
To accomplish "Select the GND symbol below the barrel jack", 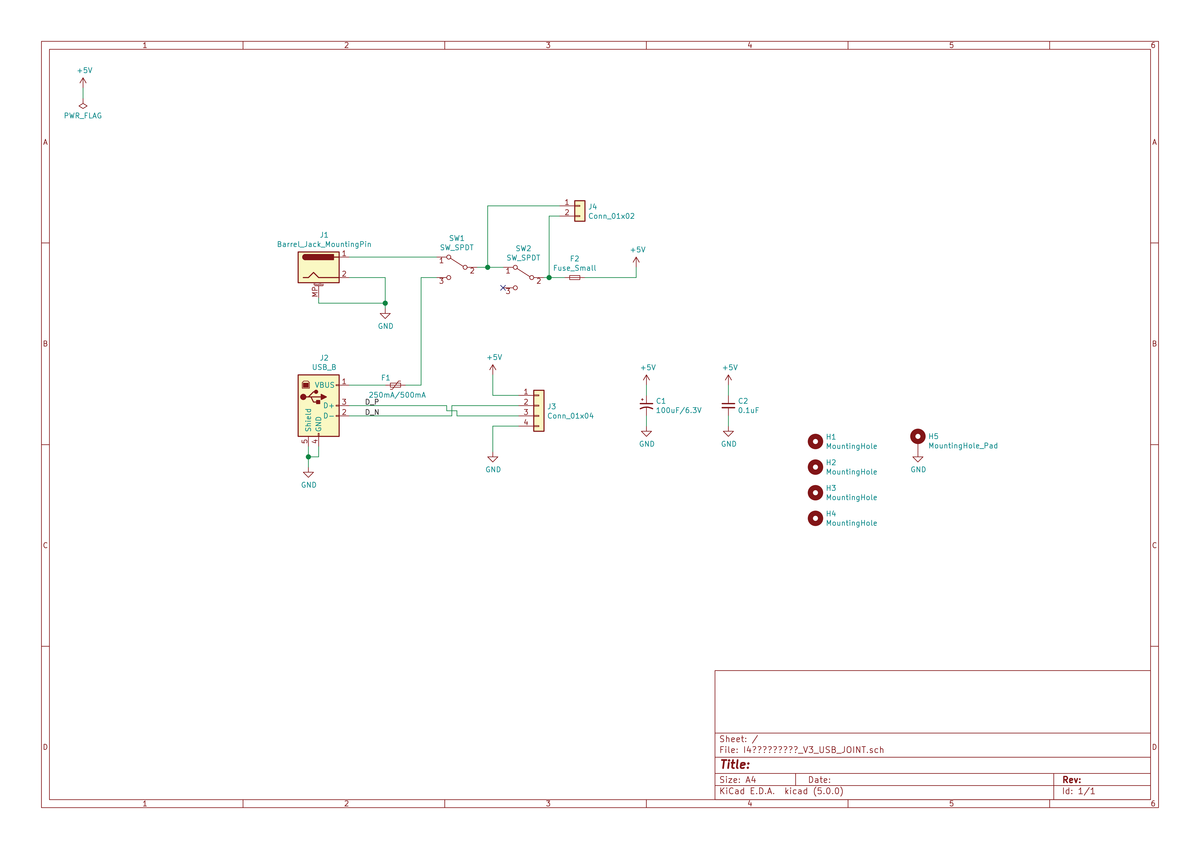I will 385,316.
